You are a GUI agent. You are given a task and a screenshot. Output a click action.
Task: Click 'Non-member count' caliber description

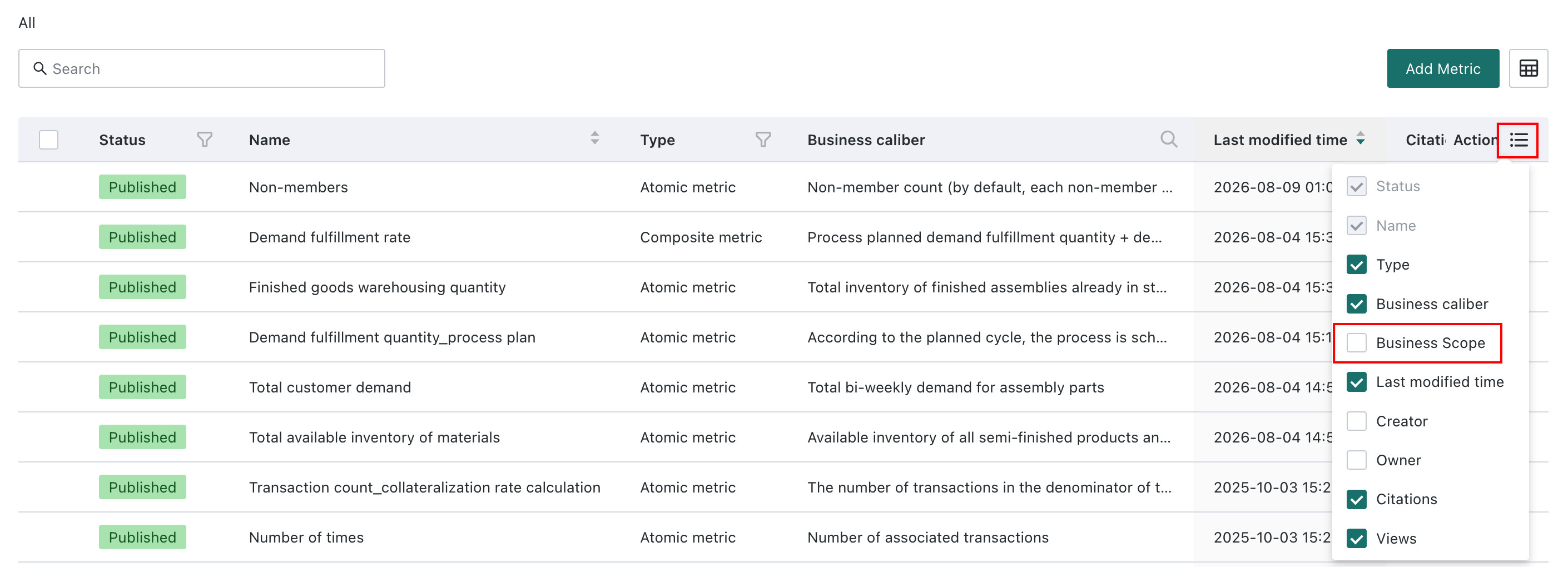pyautogui.click(x=989, y=187)
